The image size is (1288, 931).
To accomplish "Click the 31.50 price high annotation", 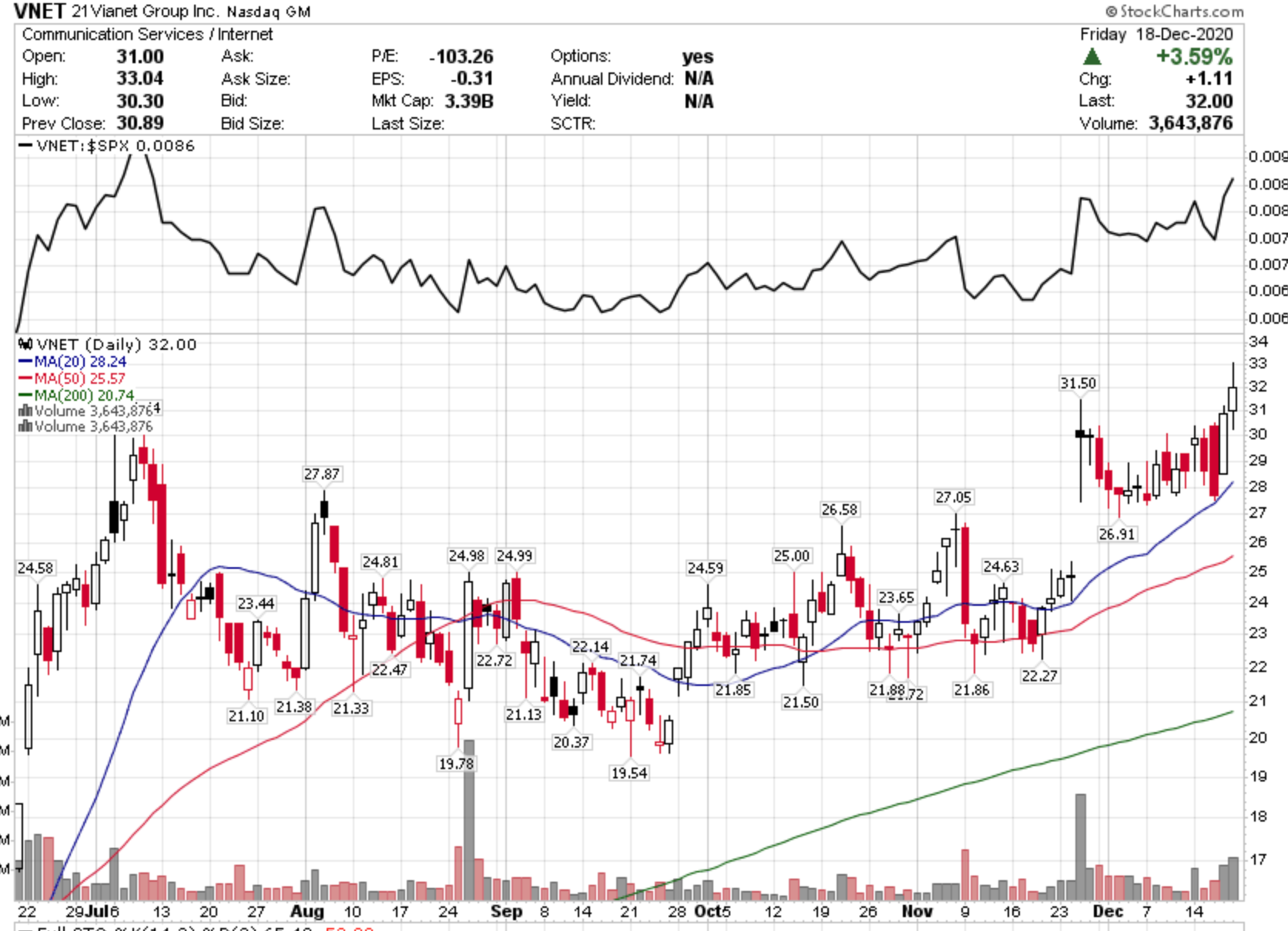I will click(x=1078, y=383).
